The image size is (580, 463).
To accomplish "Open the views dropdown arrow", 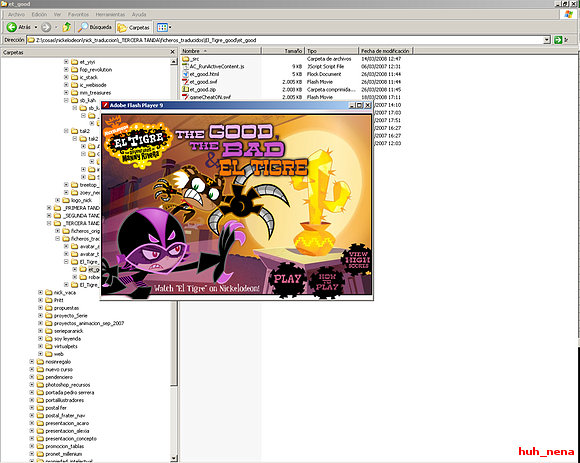I will point(170,27).
